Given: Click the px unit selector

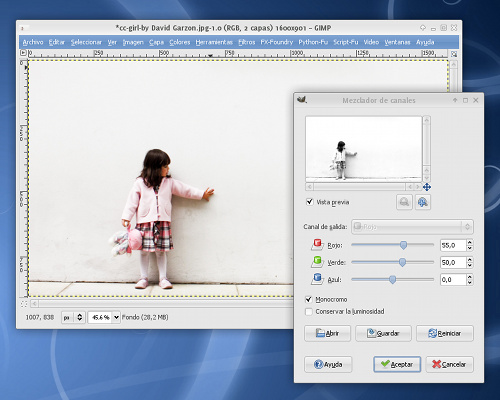Looking at the screenshot, I should pos(73,317).
